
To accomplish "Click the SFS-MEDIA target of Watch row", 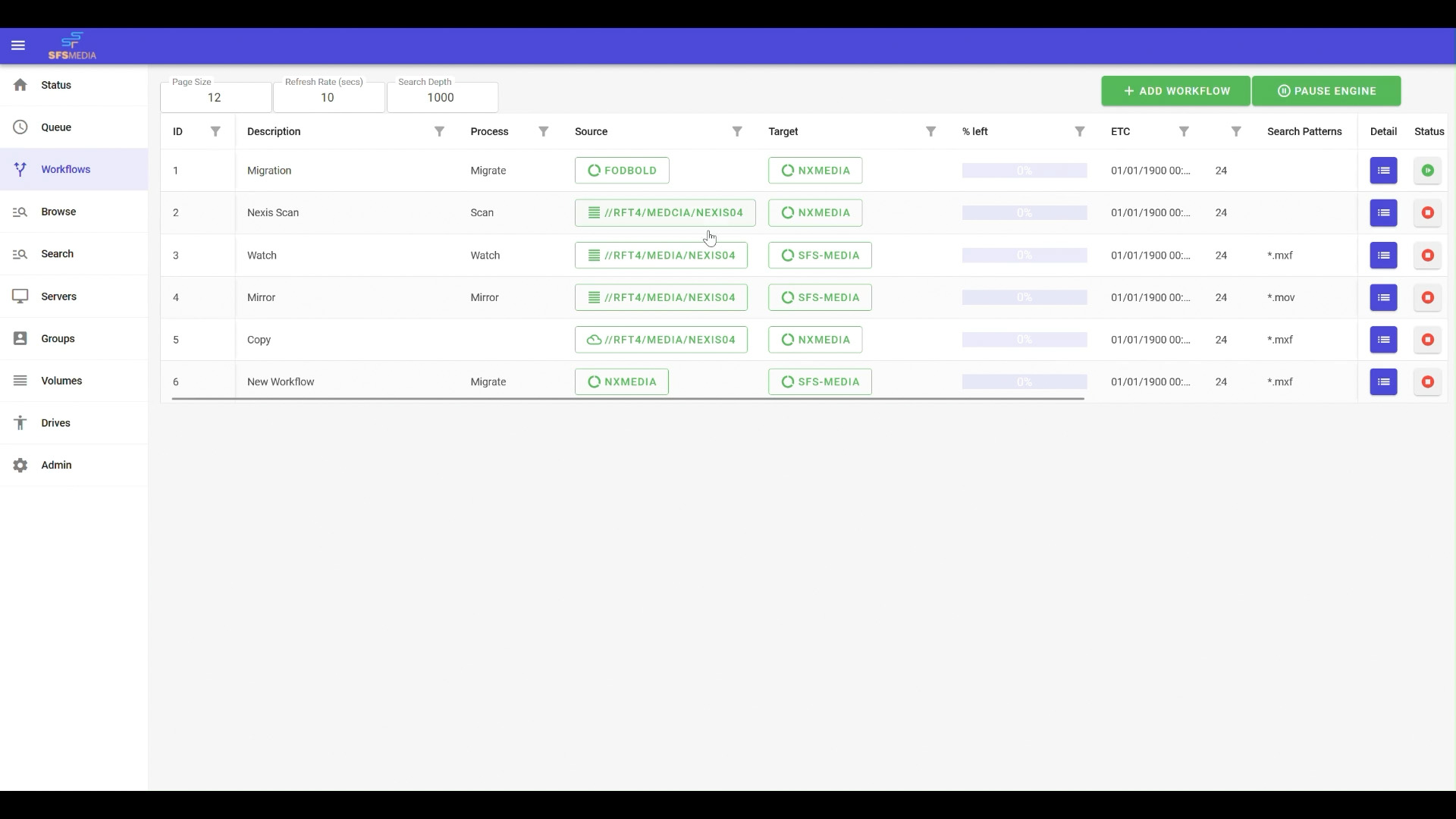I will click(820, 256).
